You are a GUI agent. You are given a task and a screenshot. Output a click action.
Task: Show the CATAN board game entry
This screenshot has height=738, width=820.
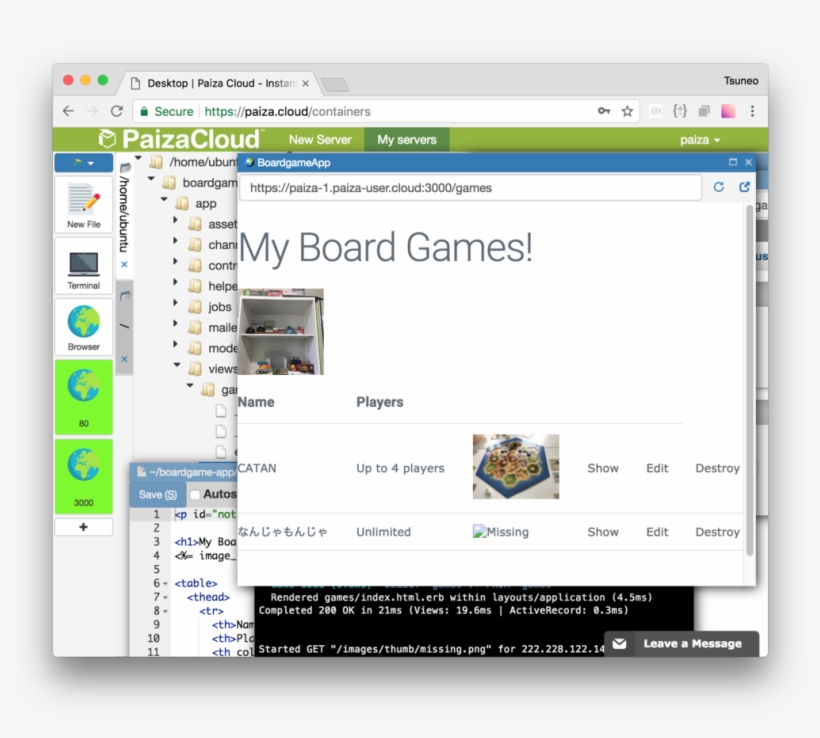tap(602, 467)
